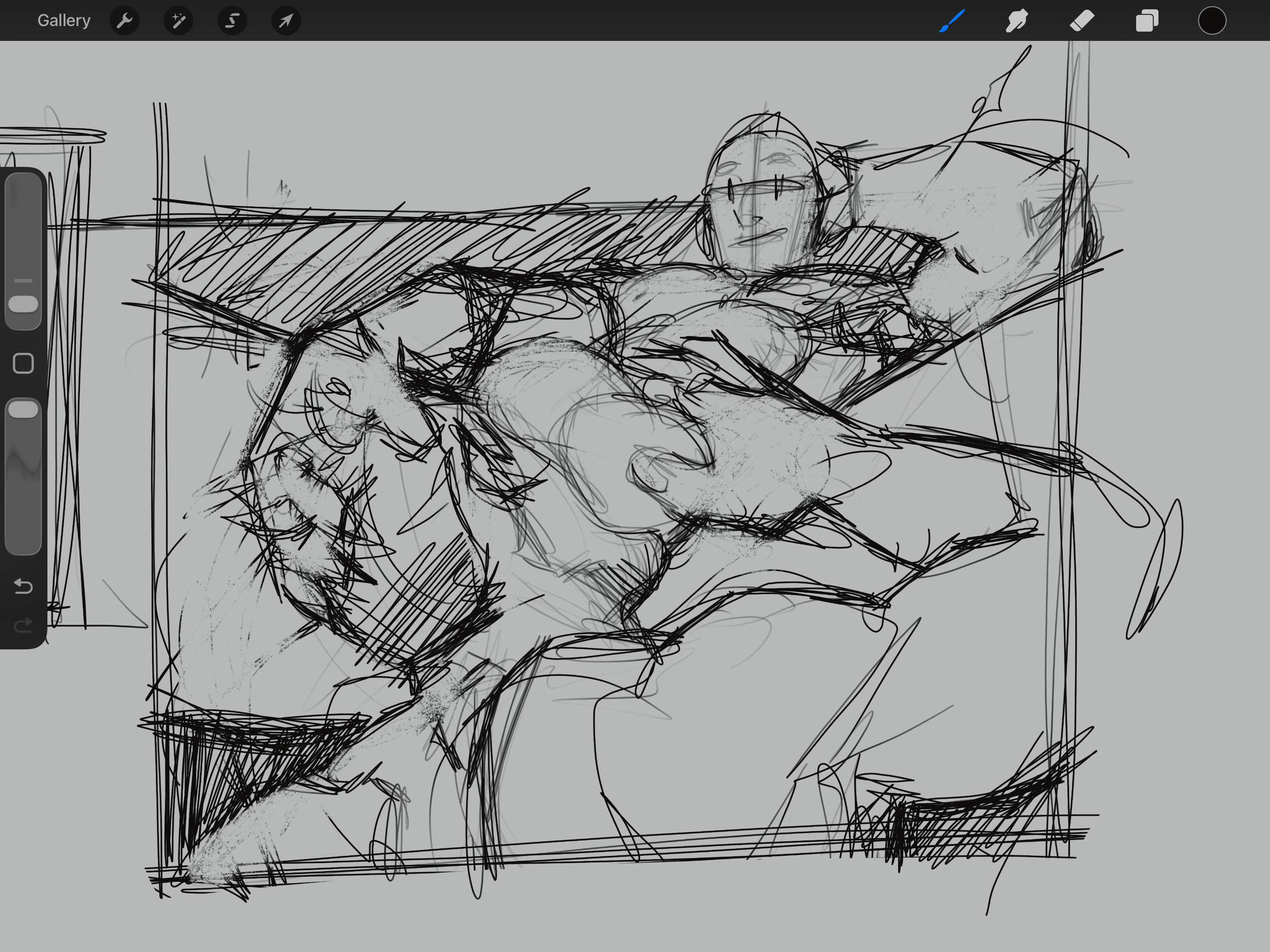Activate the Selection tool
The image size is (1270, 952).
click(232, 20)
